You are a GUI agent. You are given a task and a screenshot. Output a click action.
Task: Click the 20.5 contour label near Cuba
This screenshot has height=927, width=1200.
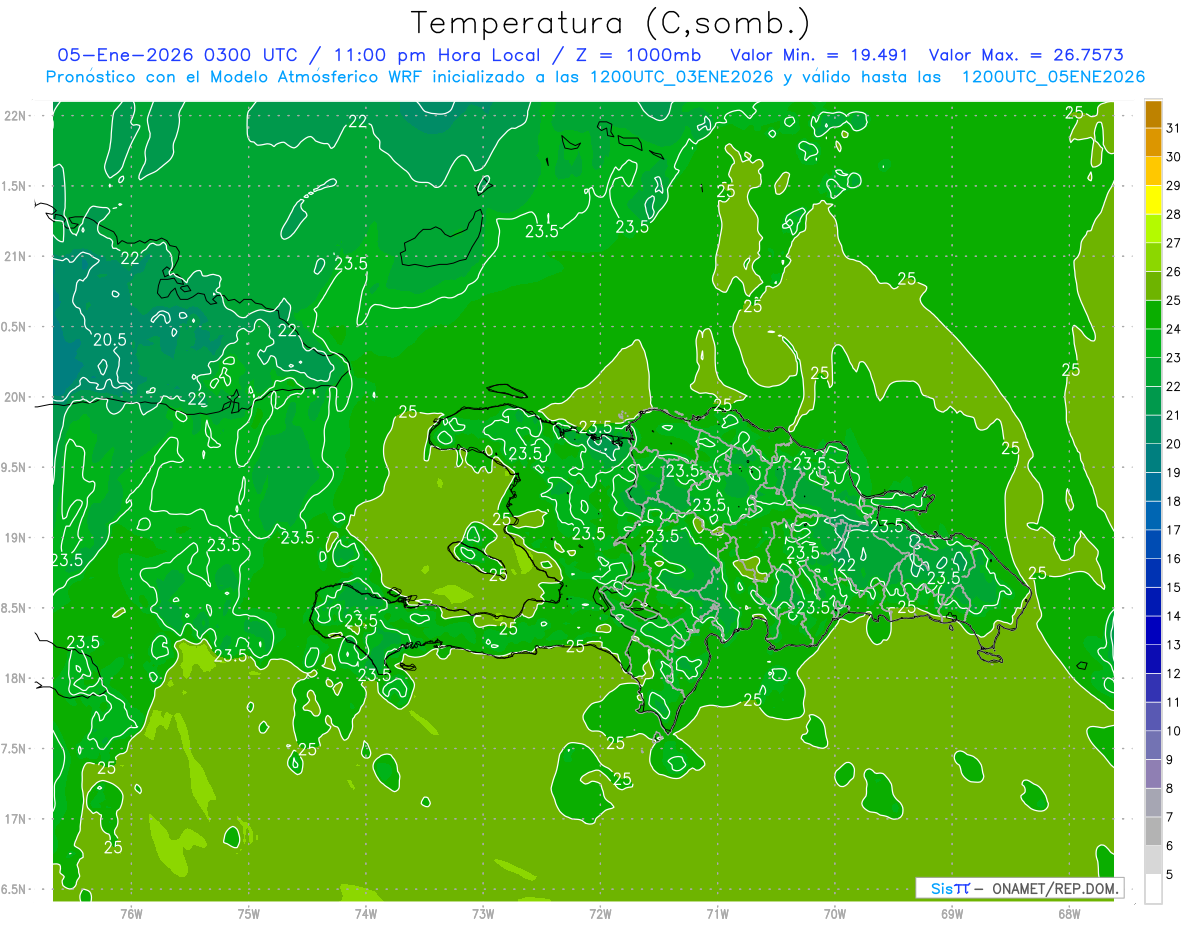click(110, 339)
